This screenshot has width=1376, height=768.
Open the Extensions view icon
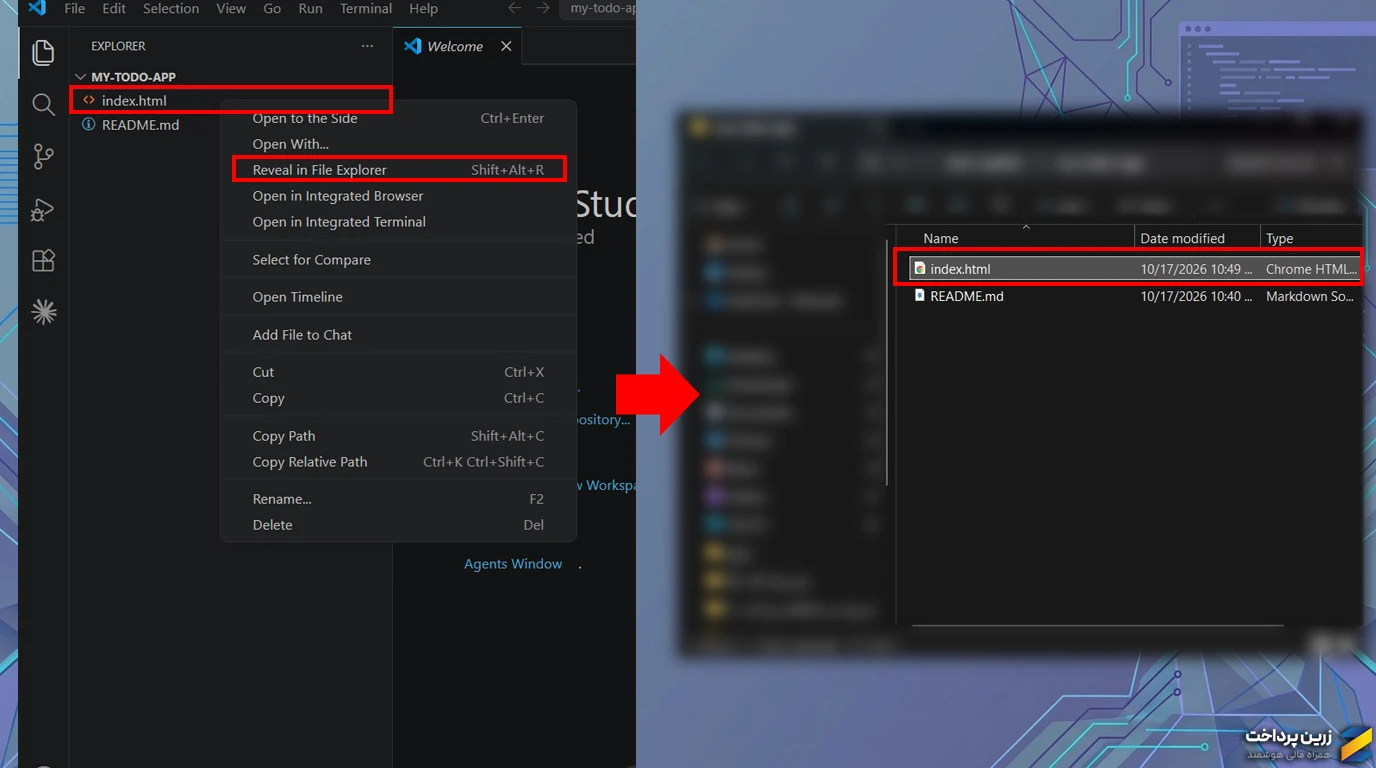(x=43, y=261)
